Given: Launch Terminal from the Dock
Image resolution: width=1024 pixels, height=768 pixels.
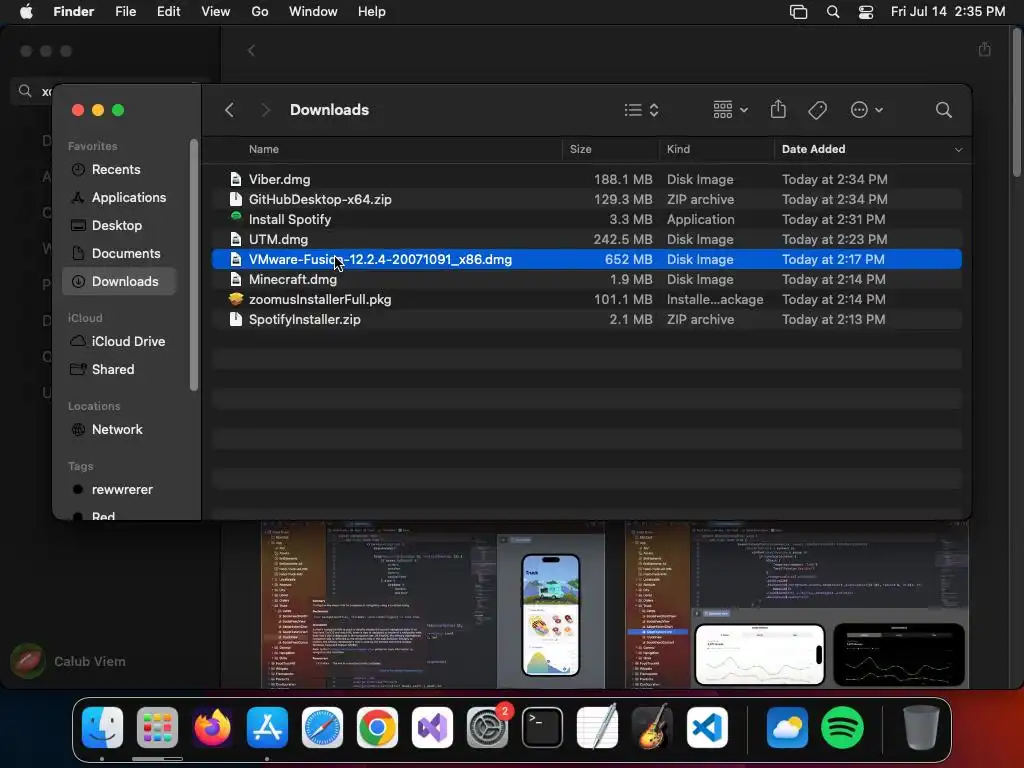Looking at the screenshot, I should (542, 728).
